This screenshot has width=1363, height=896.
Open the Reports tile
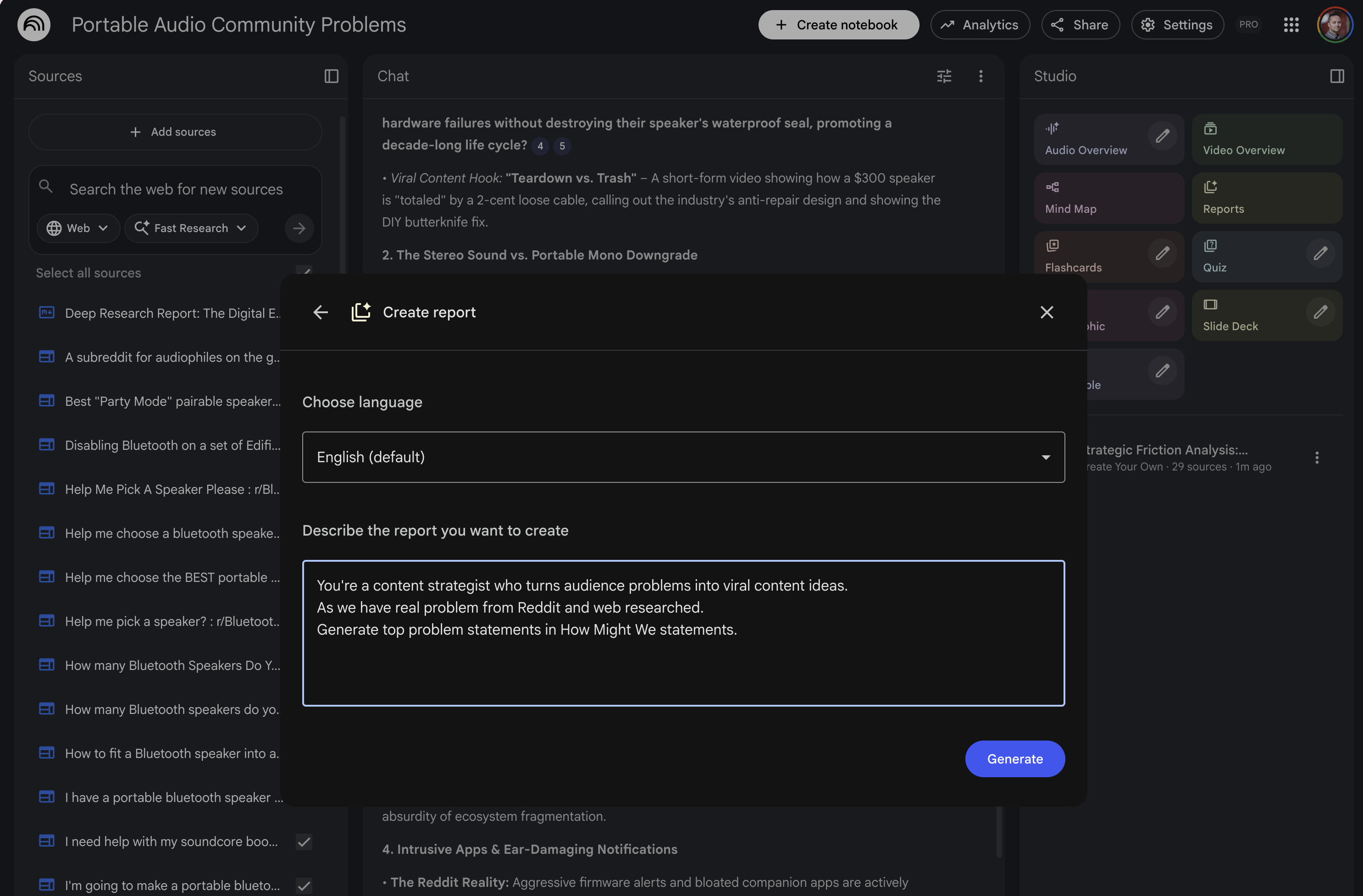tap(1267, 198)
